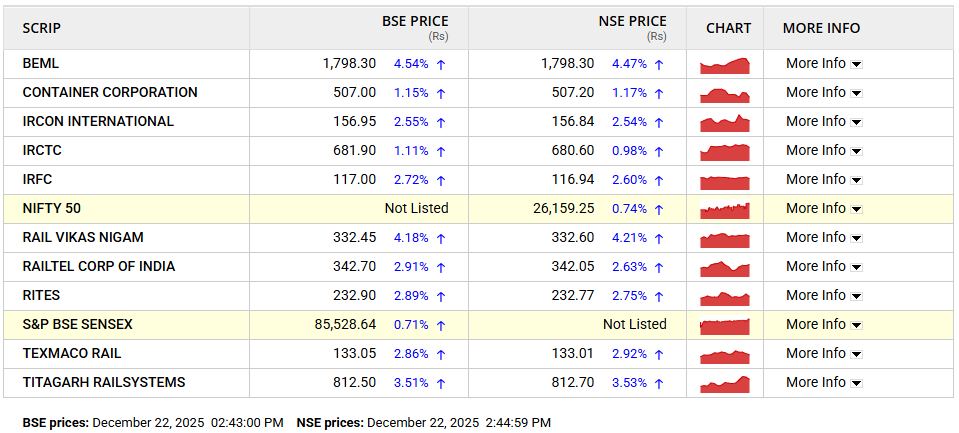Open the RAILTEL CORP OF INDIA link
The height and width of the screenshot is (433, 959).
point(98,267)
